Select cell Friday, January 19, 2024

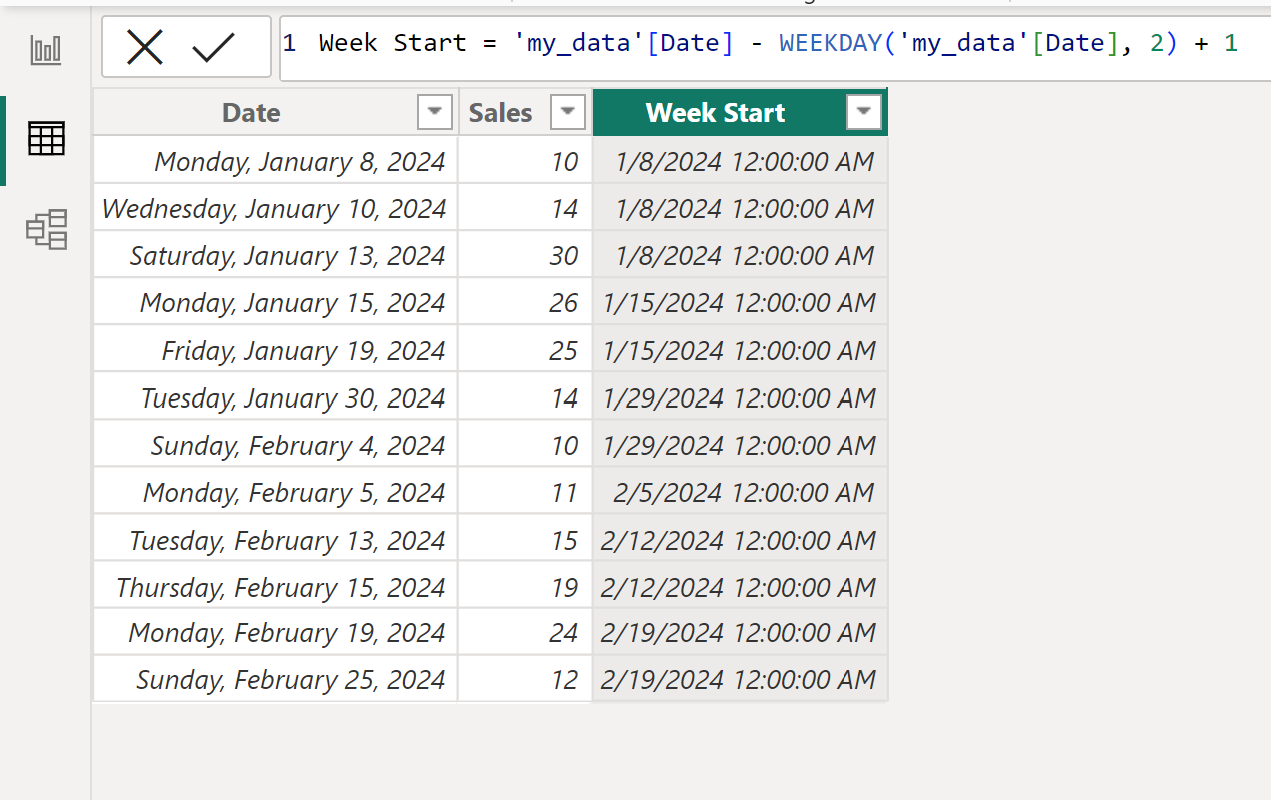click(x=275, y=350)
